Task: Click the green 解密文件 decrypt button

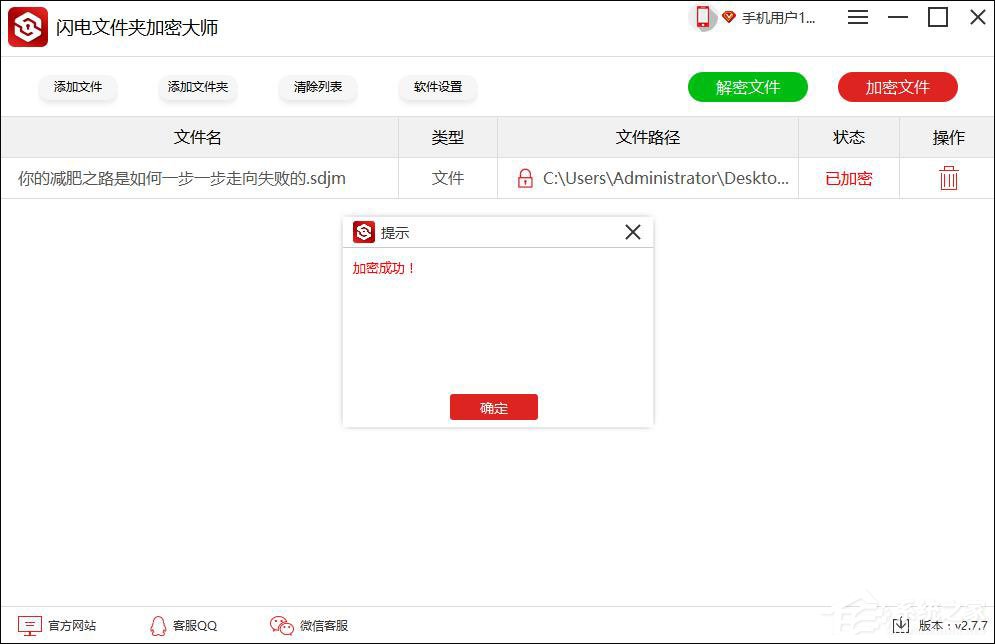Action: (747, 87)
